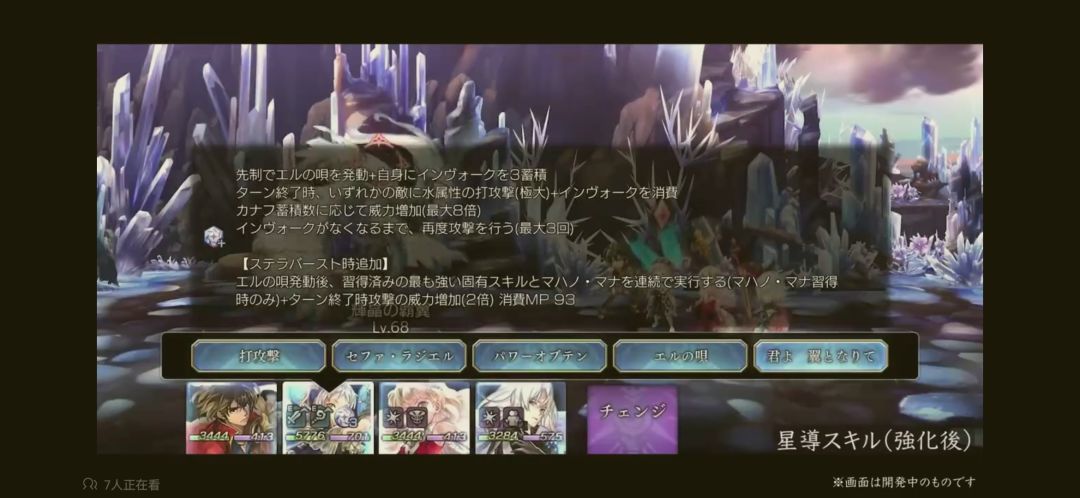The width and height of the screenshot is (1080, 498).
Task: Click the viewers icon next to 7人正在看
Action: point(90,484)
